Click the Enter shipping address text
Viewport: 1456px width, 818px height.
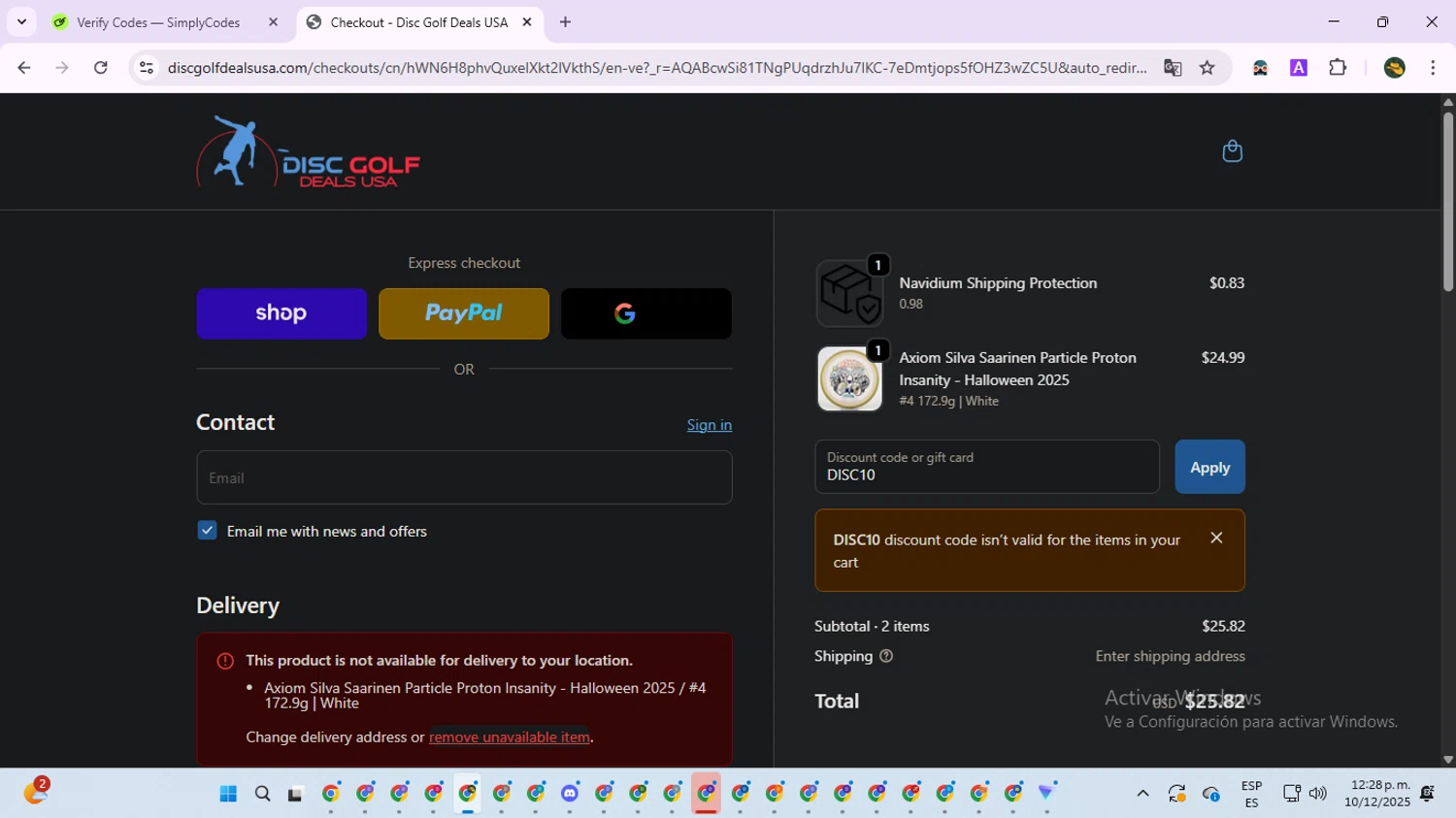(x=1170, y=657)
